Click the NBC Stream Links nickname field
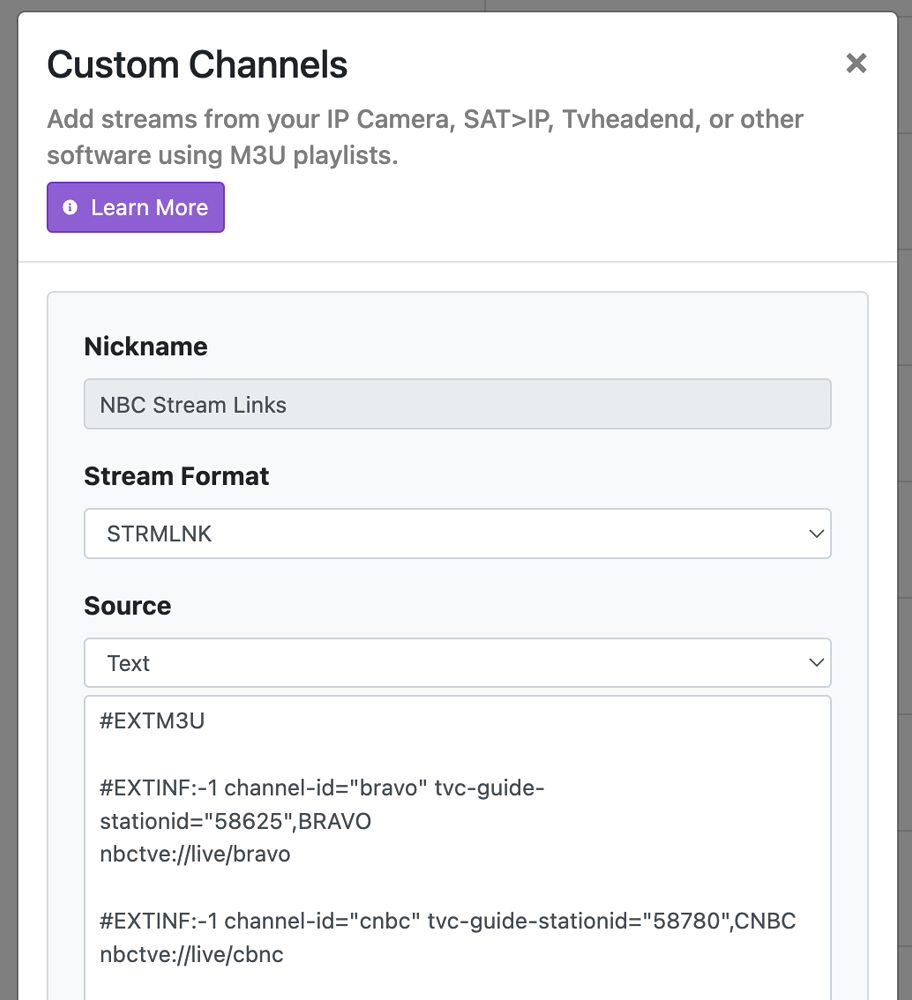 tap(457, 404)
